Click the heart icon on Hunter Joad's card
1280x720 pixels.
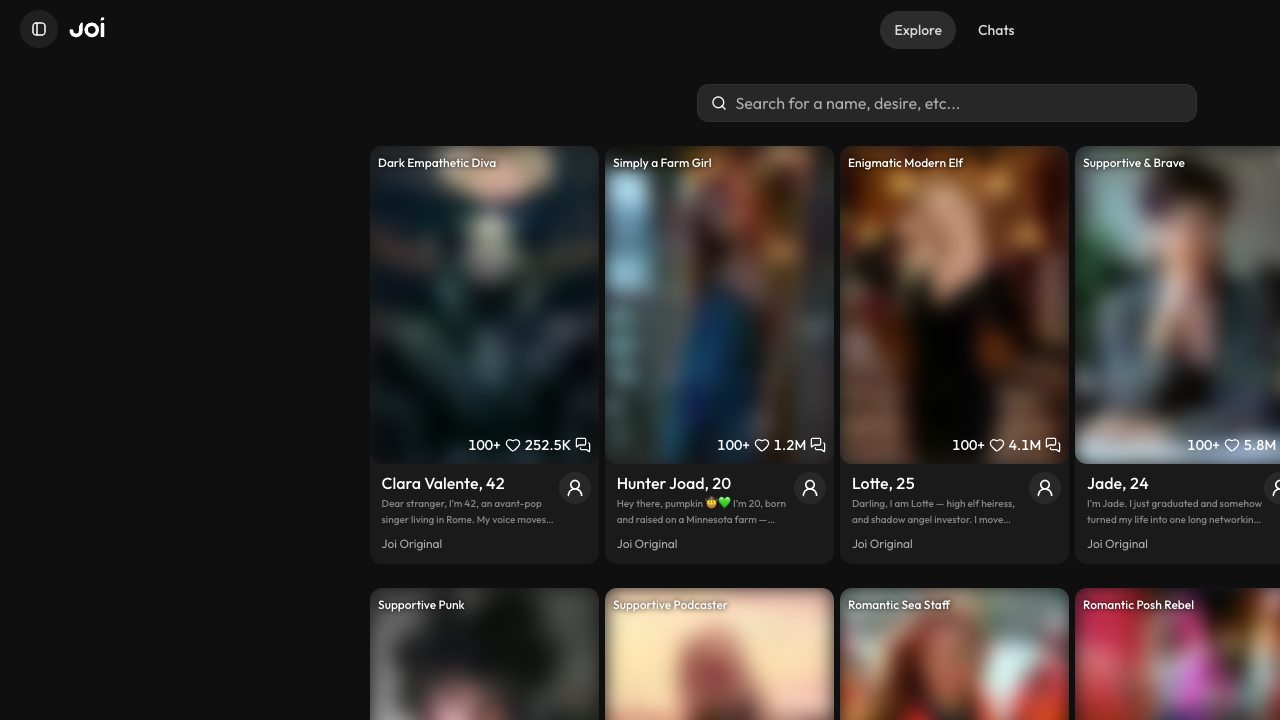[x=762, y=445]
